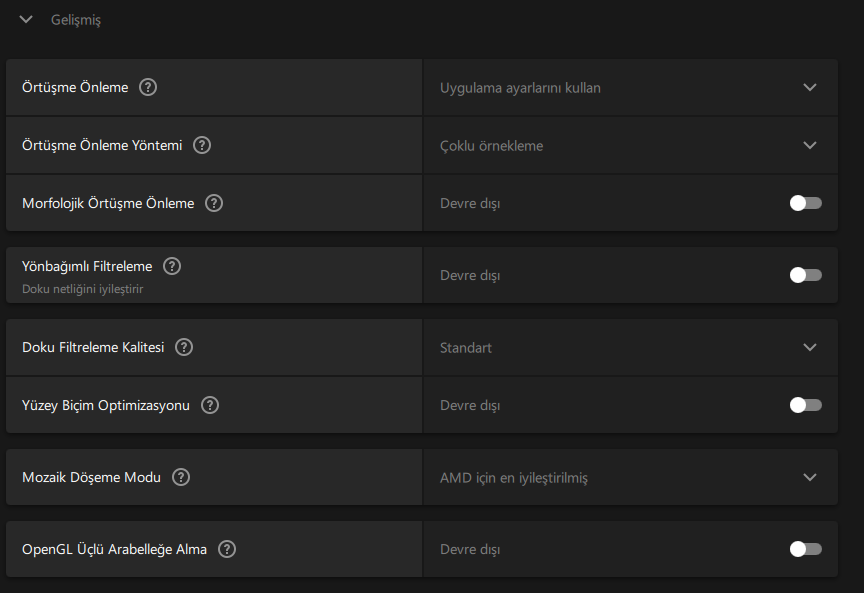Click the Örtüşme Önleme label
This screenshot has width=864, height=593.
coord(75,87)
